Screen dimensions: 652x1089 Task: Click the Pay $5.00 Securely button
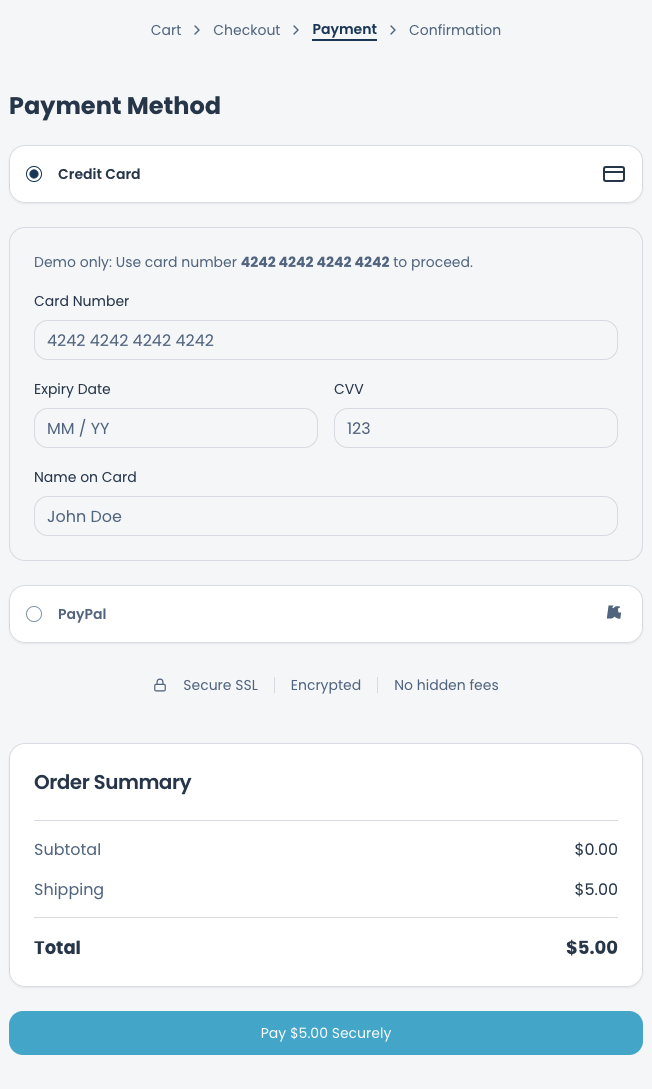(x=326, y=1032)
